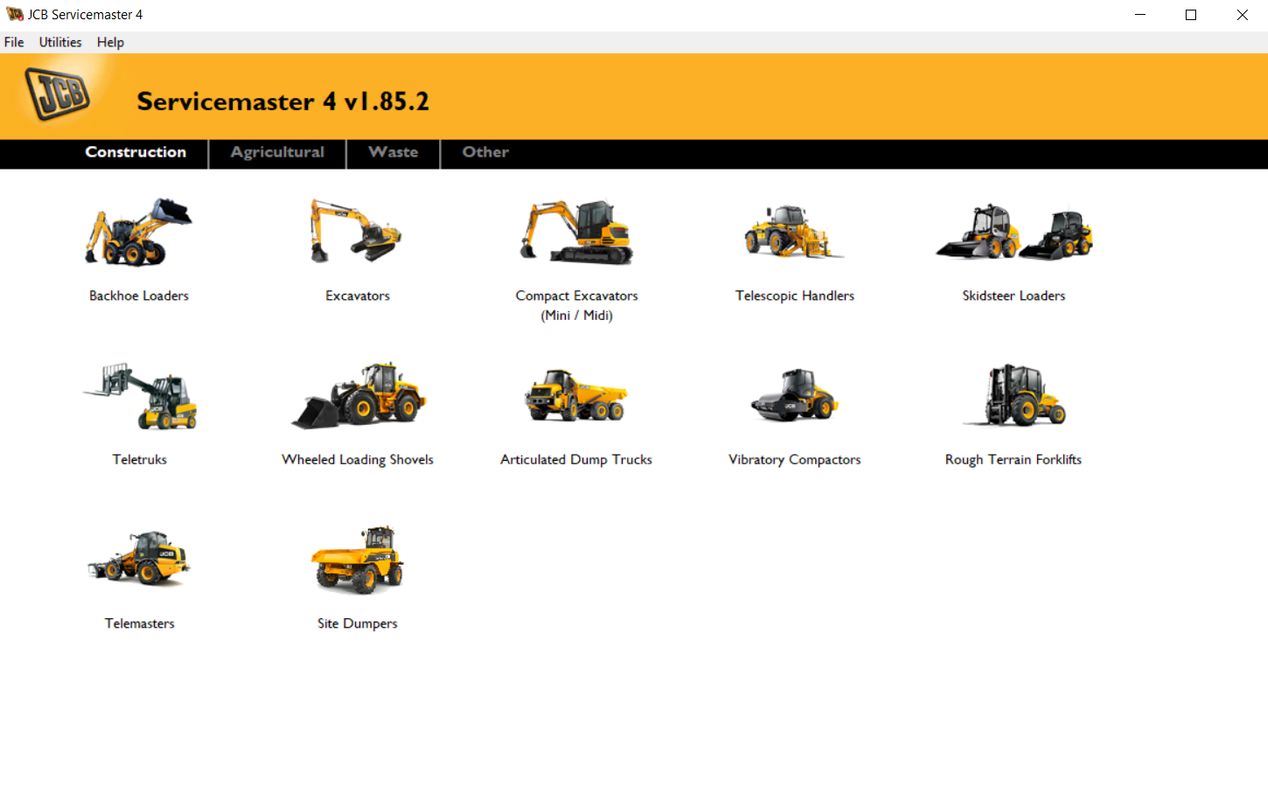Open the Telemasters machine image
Image resolution: width=1268 pixels, height=800 pixels.
(139, 559)
